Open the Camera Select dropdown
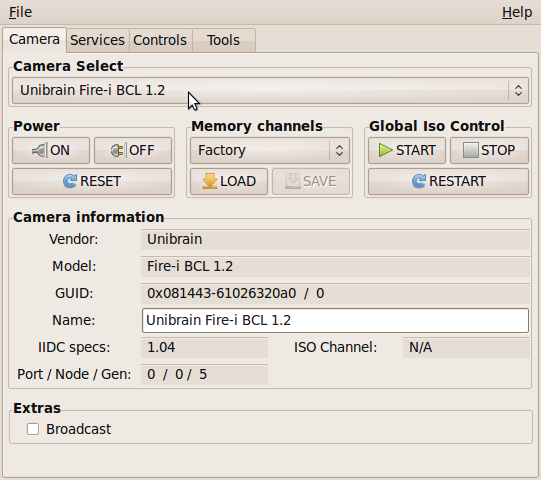This screenshot has height=480, width=541. 270,90
